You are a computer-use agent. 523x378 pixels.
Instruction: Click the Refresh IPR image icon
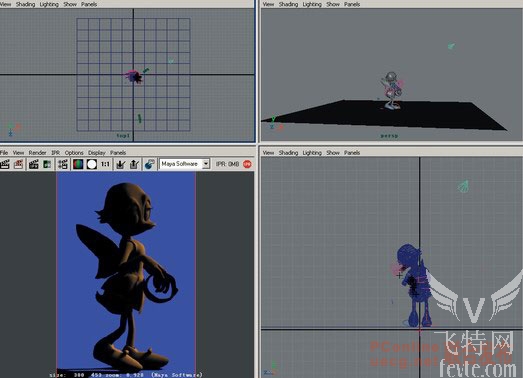click(x=47, y=164)
